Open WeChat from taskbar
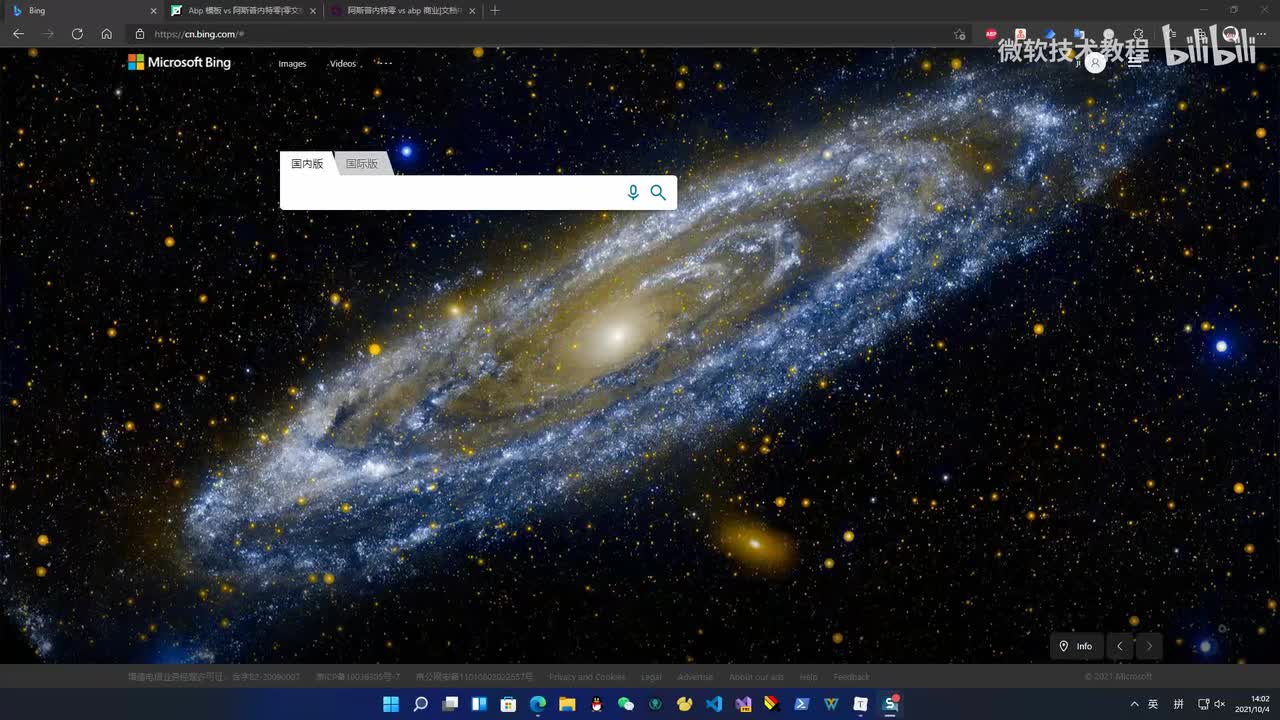Screen dimensions: 1280x720 click(x=626, y=704)
